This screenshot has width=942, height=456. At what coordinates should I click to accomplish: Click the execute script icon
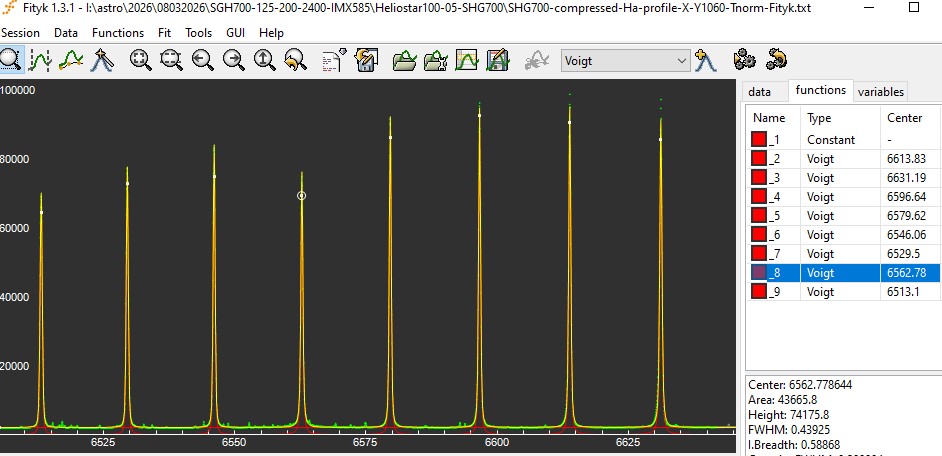(334, 60)
